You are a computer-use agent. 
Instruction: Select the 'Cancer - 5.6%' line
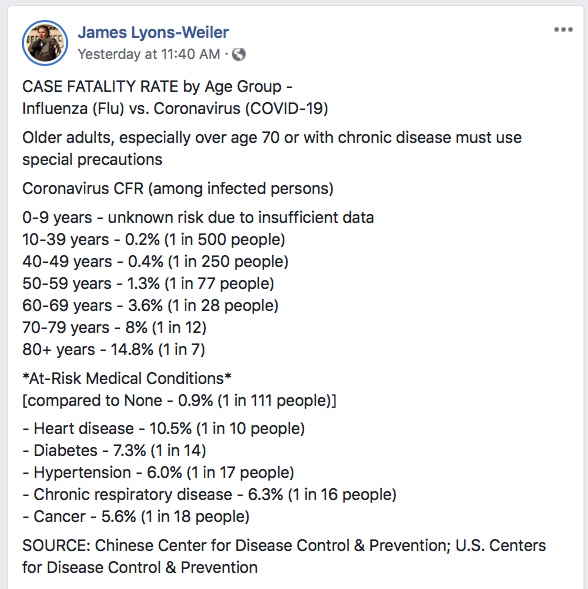pyautogui.click(x=136, y=517)
